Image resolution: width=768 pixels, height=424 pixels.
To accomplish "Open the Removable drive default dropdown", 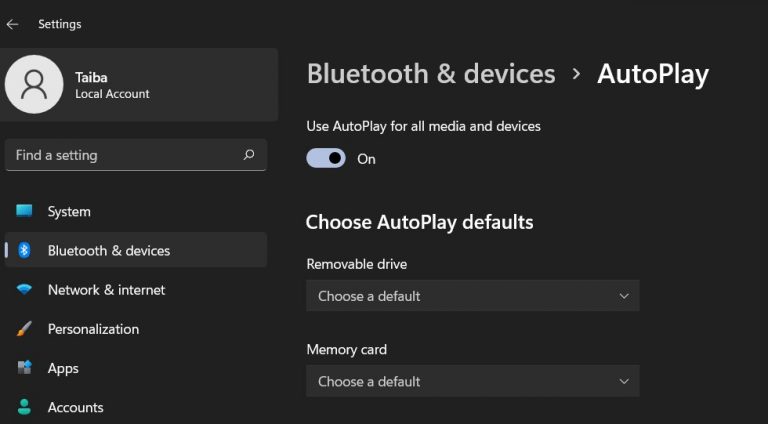I will 472,296.
